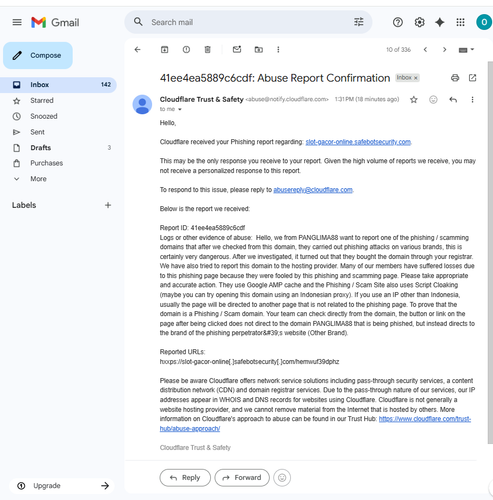Add emoji reaction beside the star
The width and height of the screenshot is (493, 500).
tap(433, 99)
